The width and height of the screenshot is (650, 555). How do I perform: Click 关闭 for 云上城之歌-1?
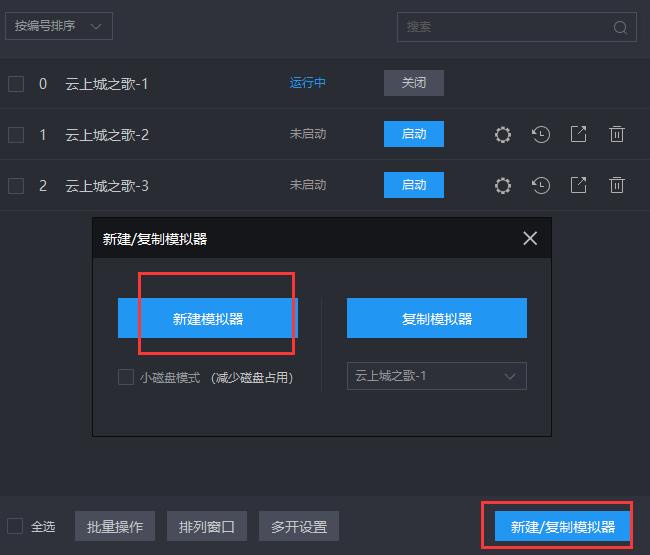click(414, 83)
